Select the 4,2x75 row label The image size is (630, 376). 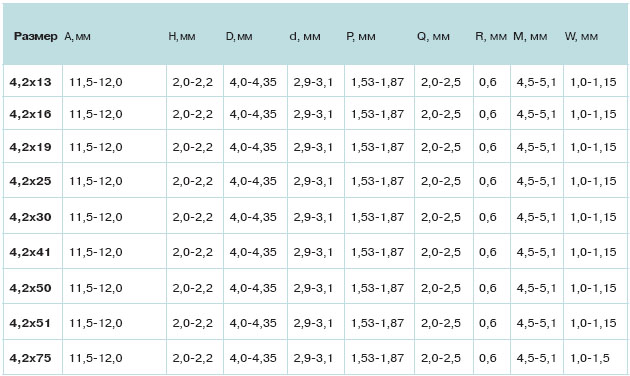point(31,358)
